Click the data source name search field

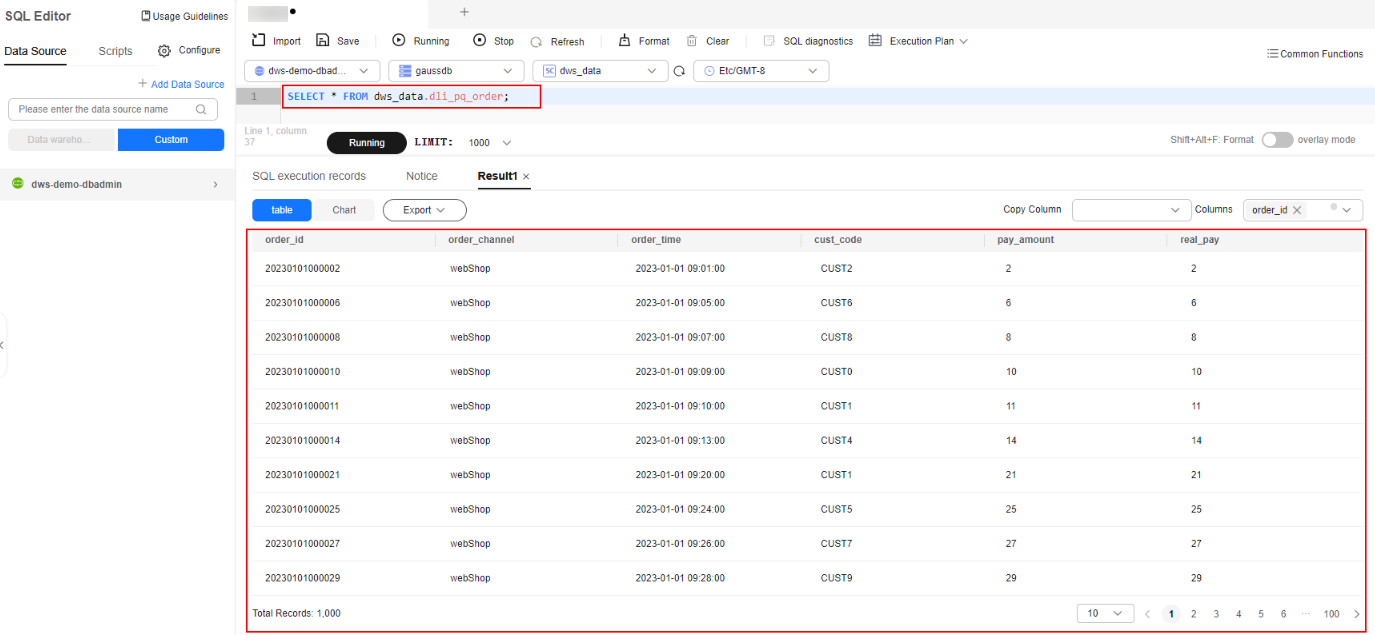113,109
